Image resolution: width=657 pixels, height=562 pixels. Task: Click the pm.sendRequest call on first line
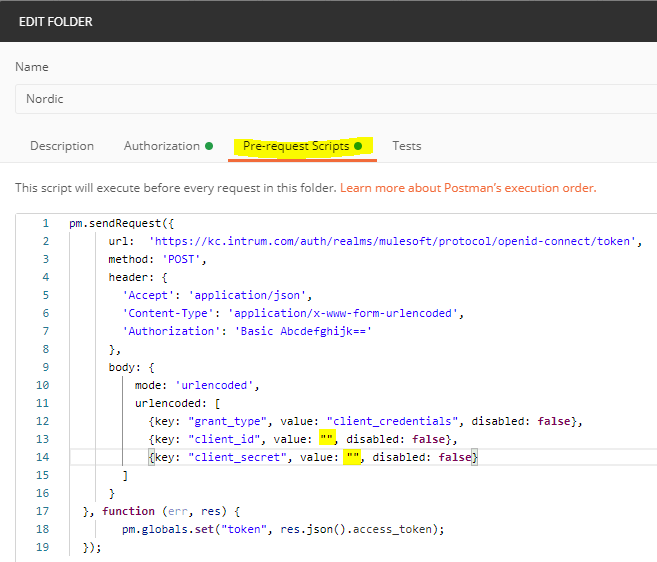point(112,223)
